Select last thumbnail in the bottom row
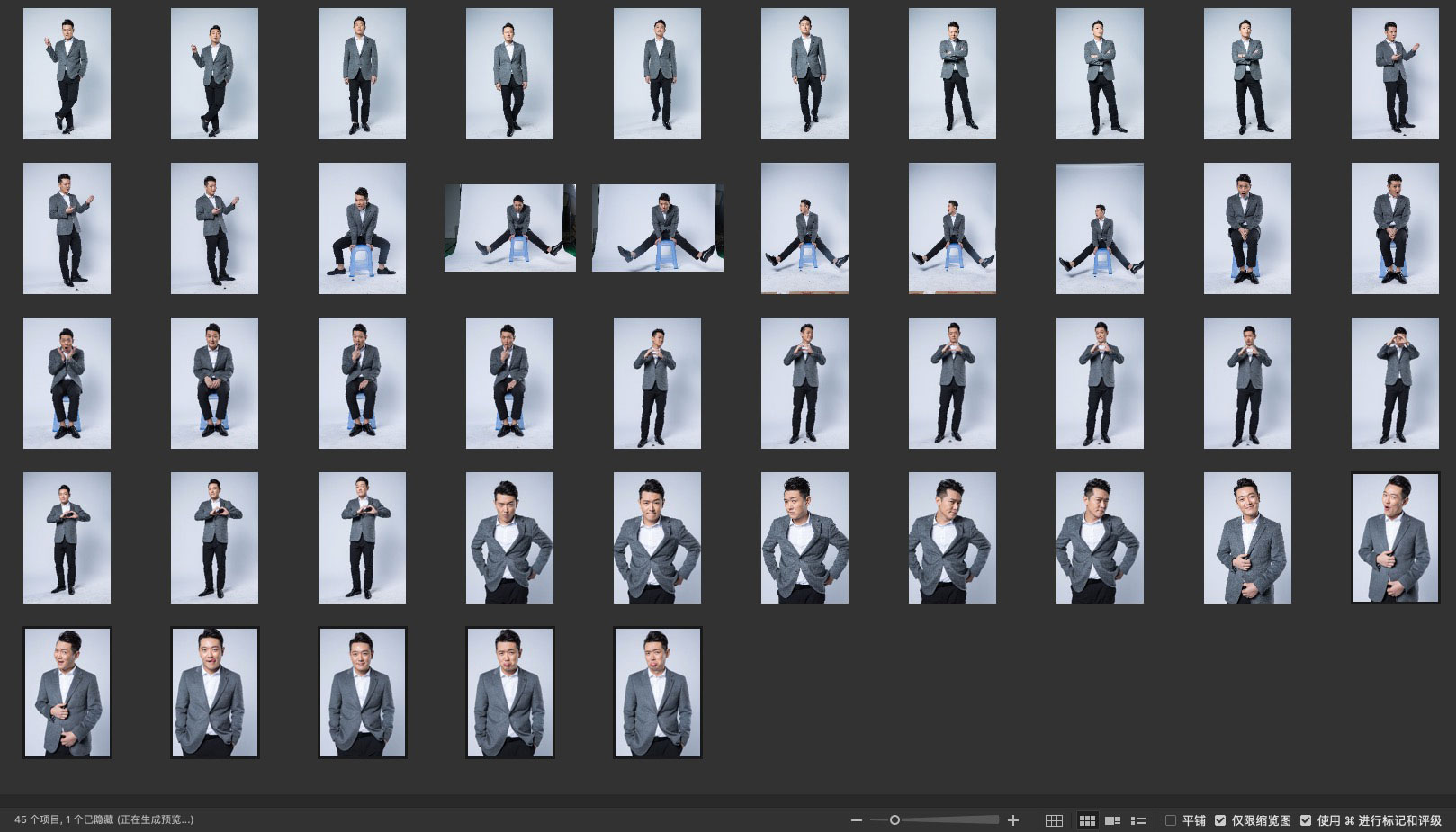 click(x=657, y=693)
